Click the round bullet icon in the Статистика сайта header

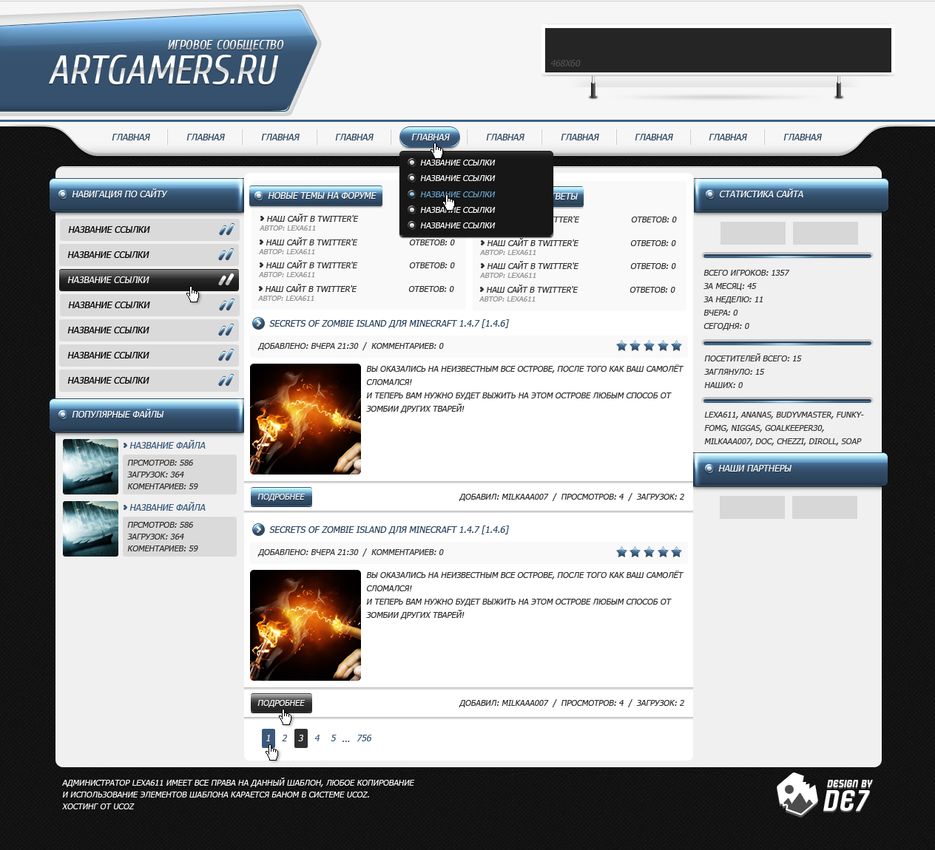[x=707, y=195]
